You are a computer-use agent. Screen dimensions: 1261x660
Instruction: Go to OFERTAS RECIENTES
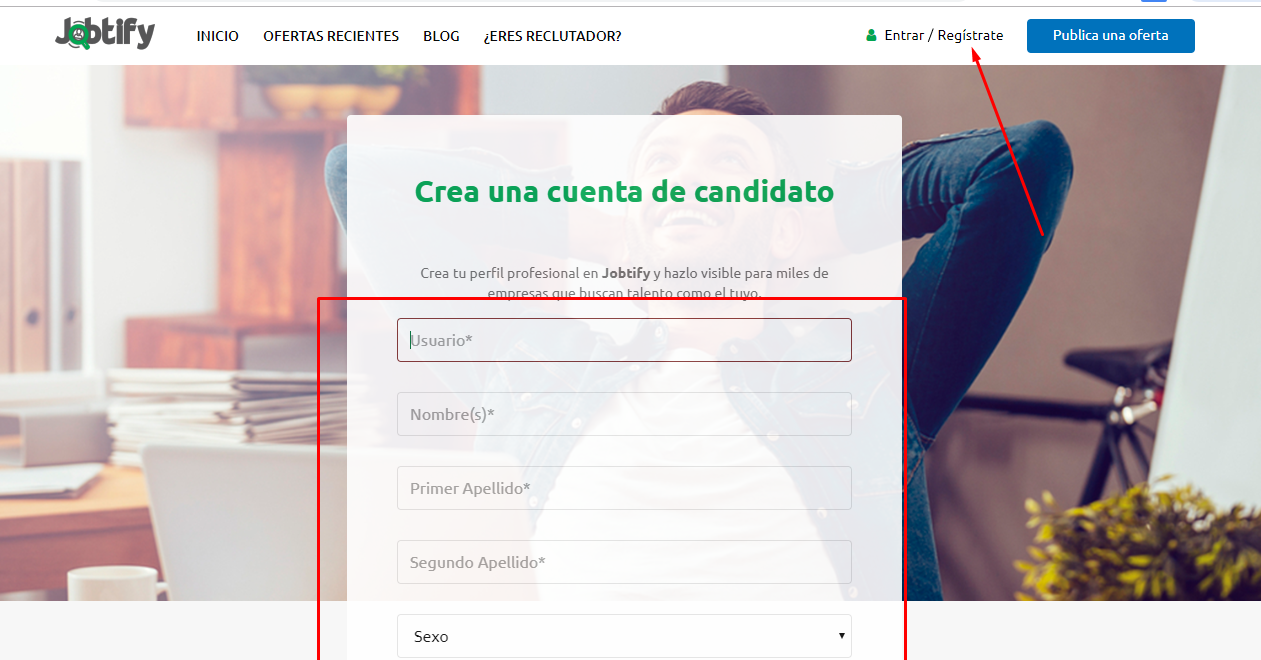click(x=331, y=36)
